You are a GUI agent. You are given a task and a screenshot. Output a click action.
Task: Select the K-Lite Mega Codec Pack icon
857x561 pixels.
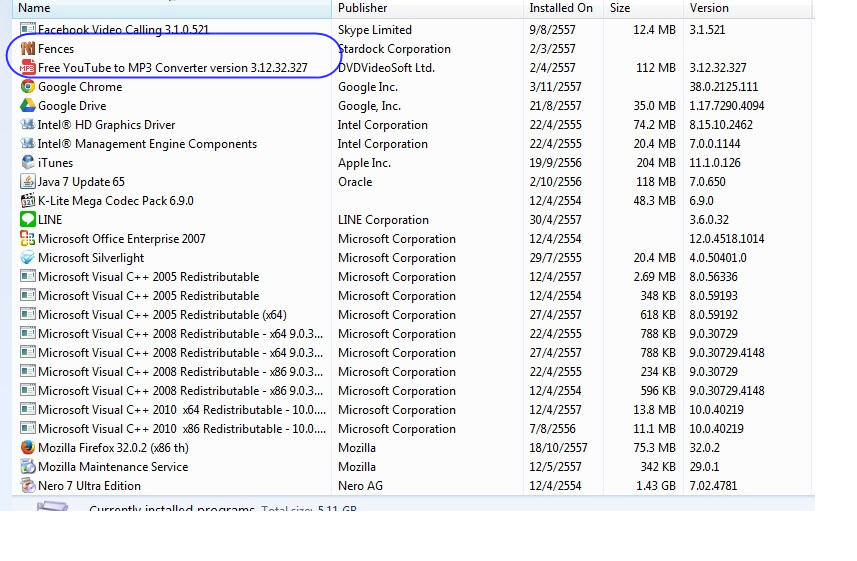[28, 201]
